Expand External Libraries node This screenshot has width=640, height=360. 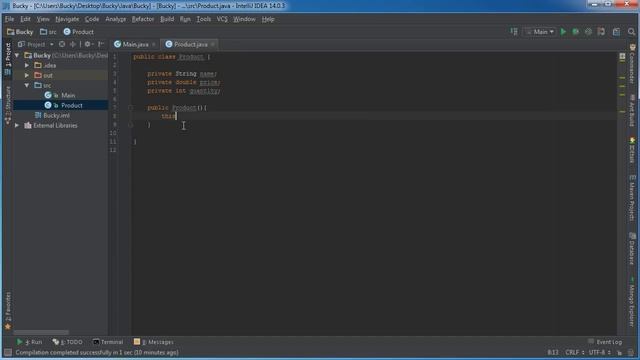coord(17,125)
